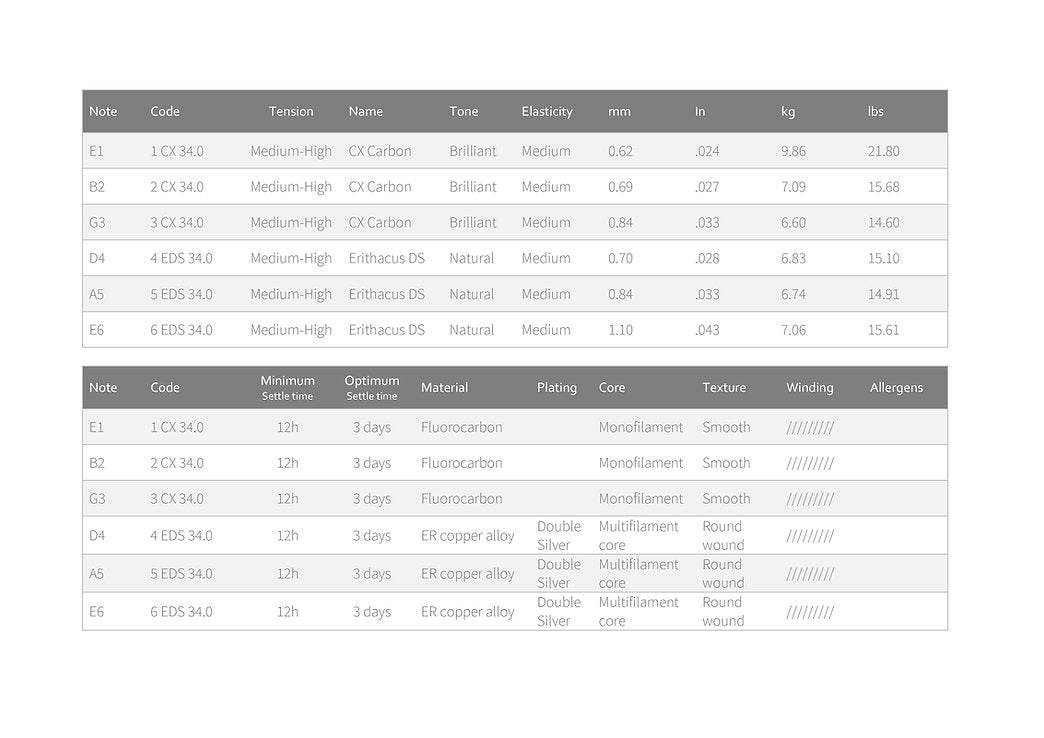Select the E1 note cell in top table
Viewport: 1044px width, 738px height.
coord(97,152)
